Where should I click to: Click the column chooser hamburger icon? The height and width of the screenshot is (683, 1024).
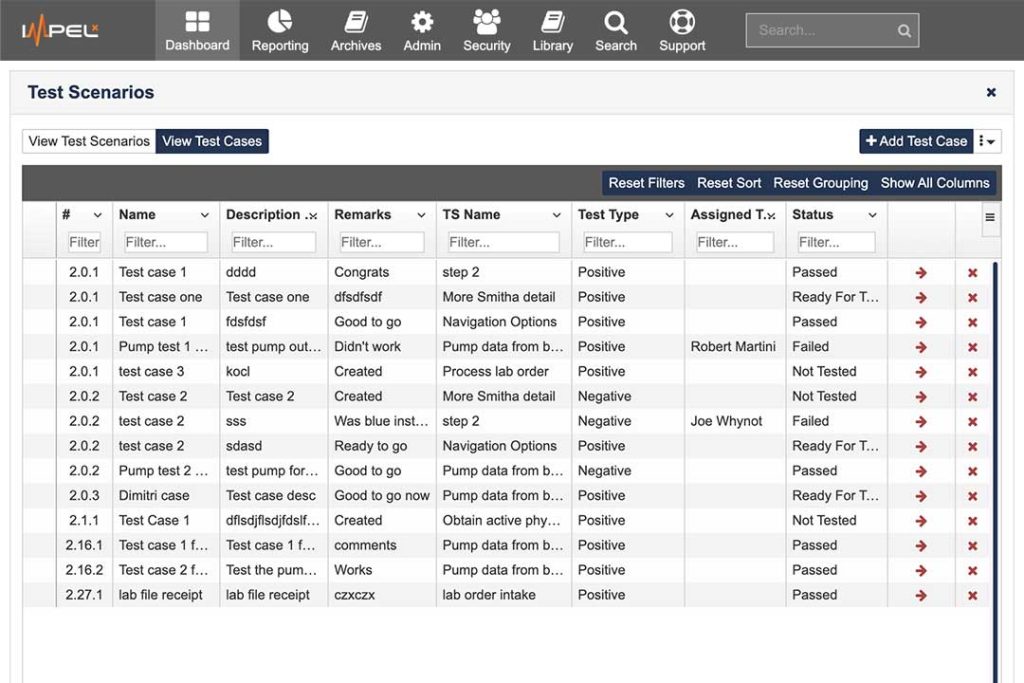989,216
